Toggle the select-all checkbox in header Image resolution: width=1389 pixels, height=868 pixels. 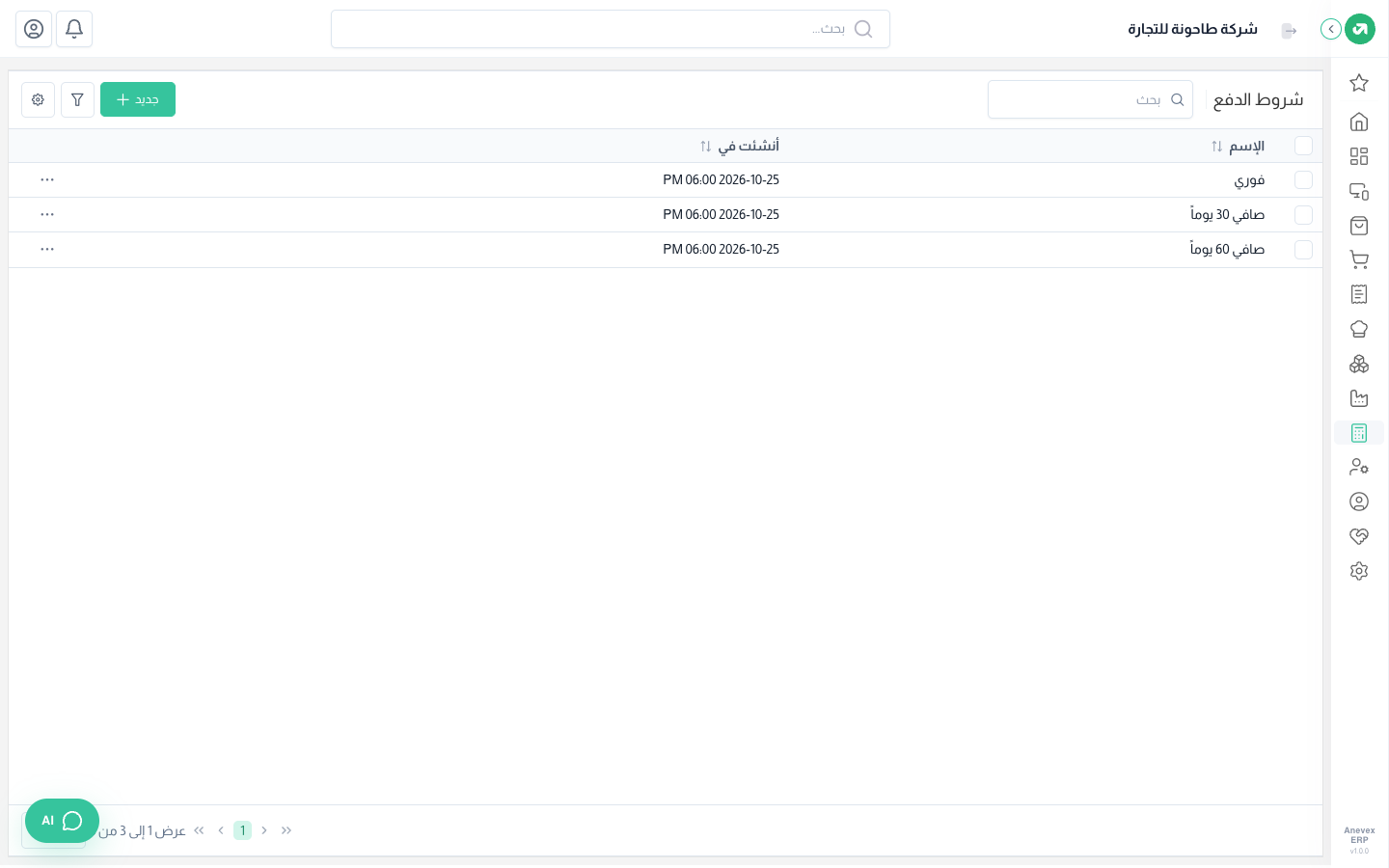(x=1303, y=146)
